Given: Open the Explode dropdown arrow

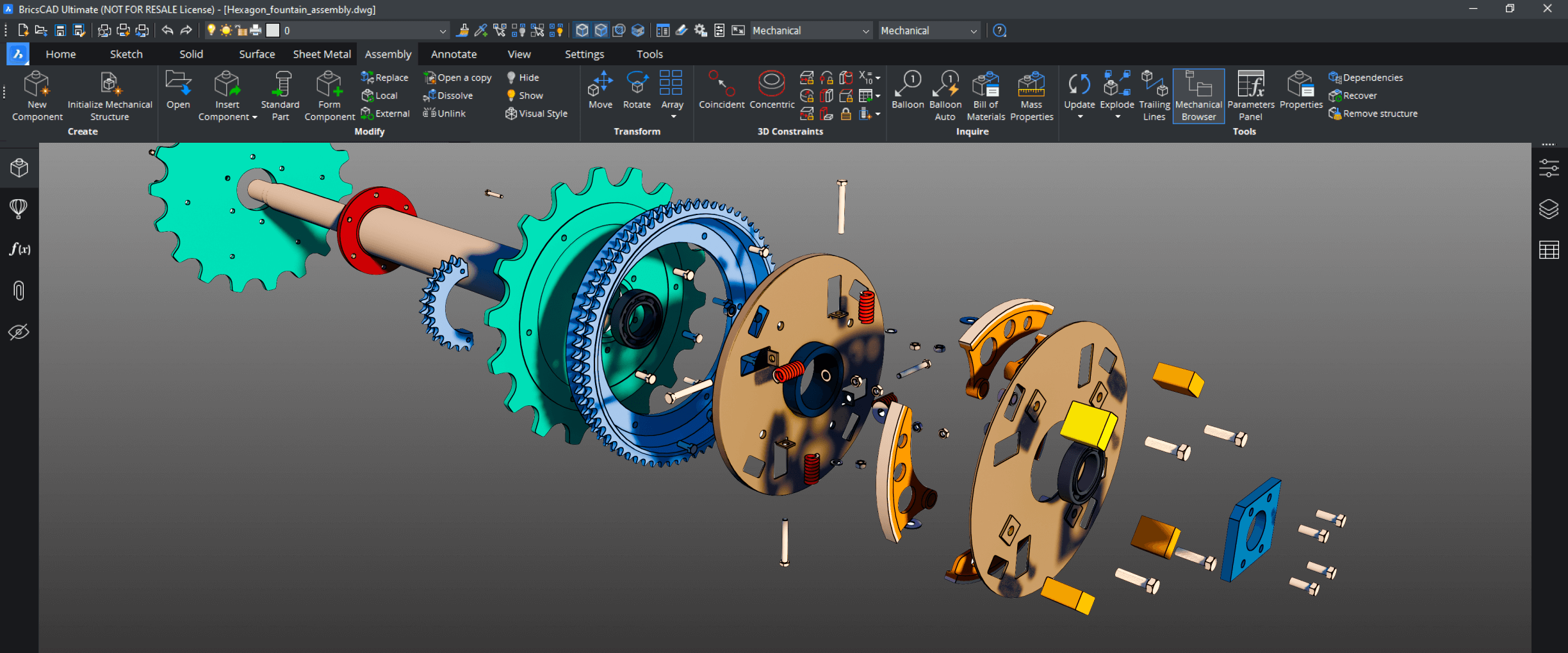Looking at the screenshot, I should coord(1116,115).
